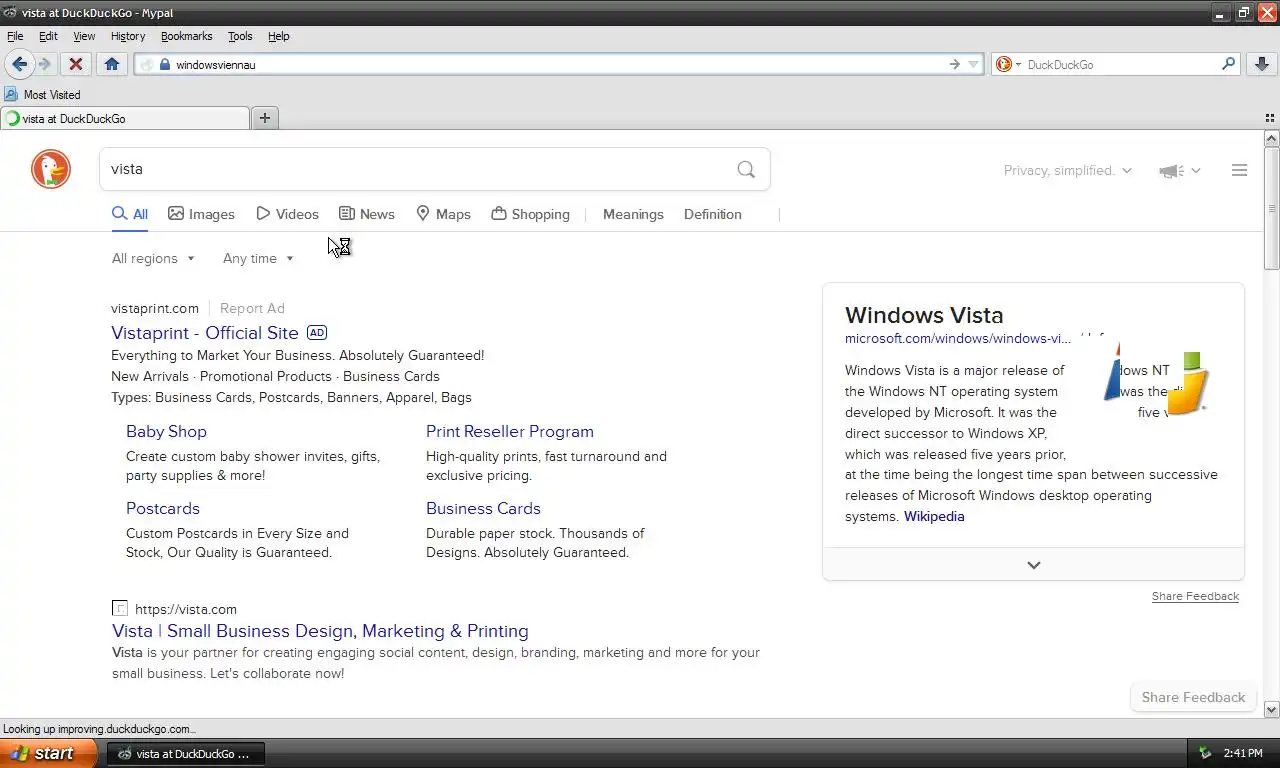Screen dimensions: 1280x768
Task: Open the All regions filter dropdown
Action: point(153,258)
